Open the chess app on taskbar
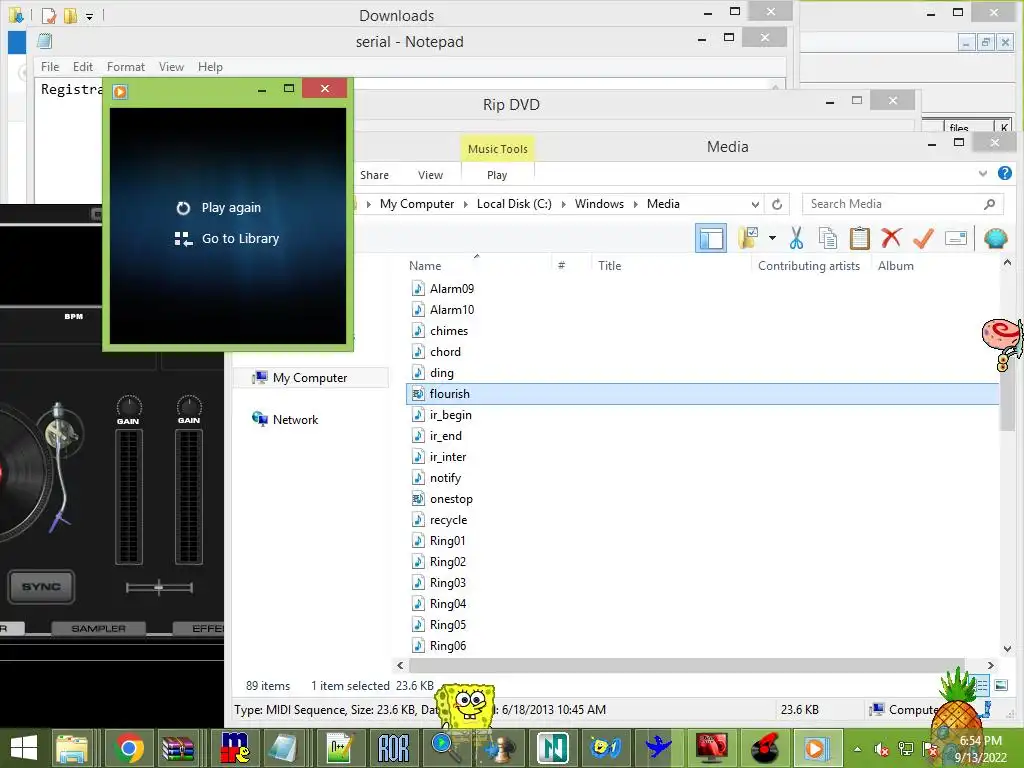This screenshot has width=1024, height=768. [498, 748]
